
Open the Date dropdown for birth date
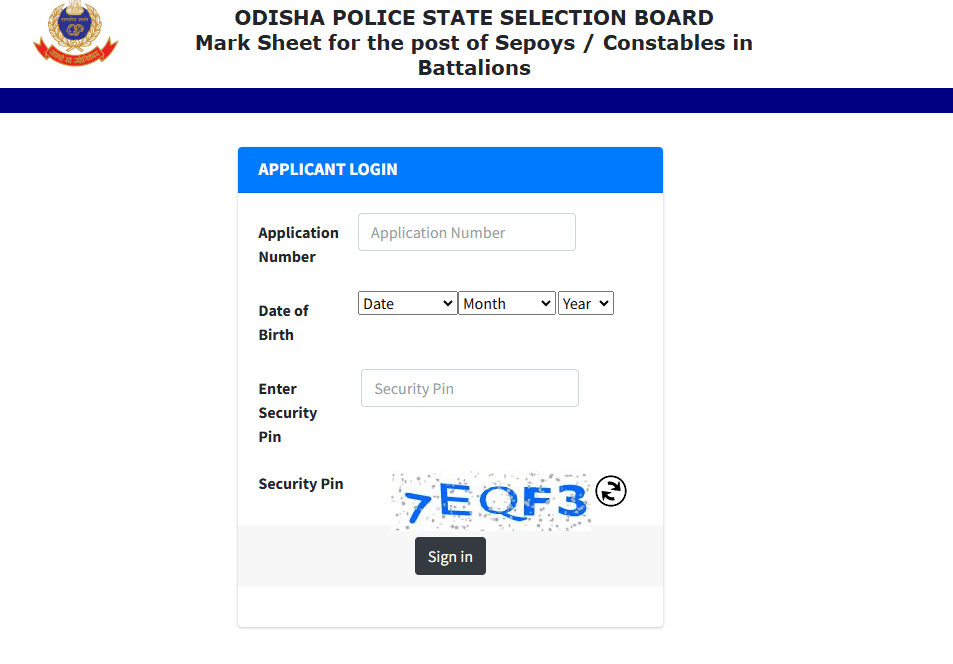pyautogui.click(x=407, y=303)
